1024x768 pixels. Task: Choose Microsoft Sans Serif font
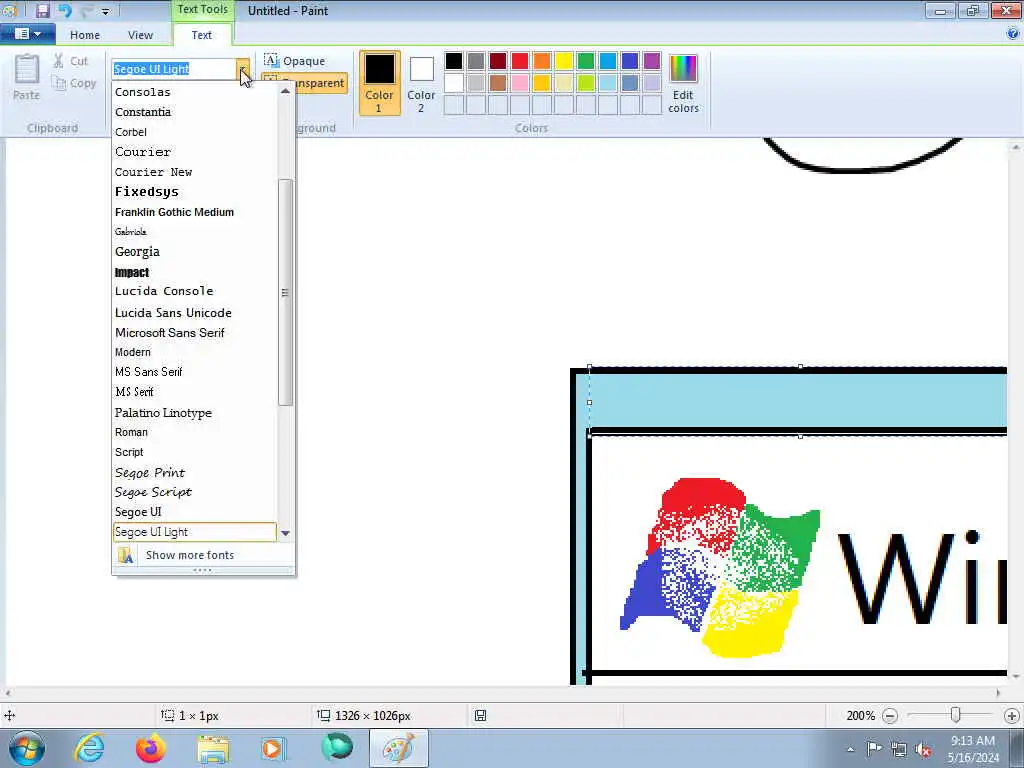point(195,332)
